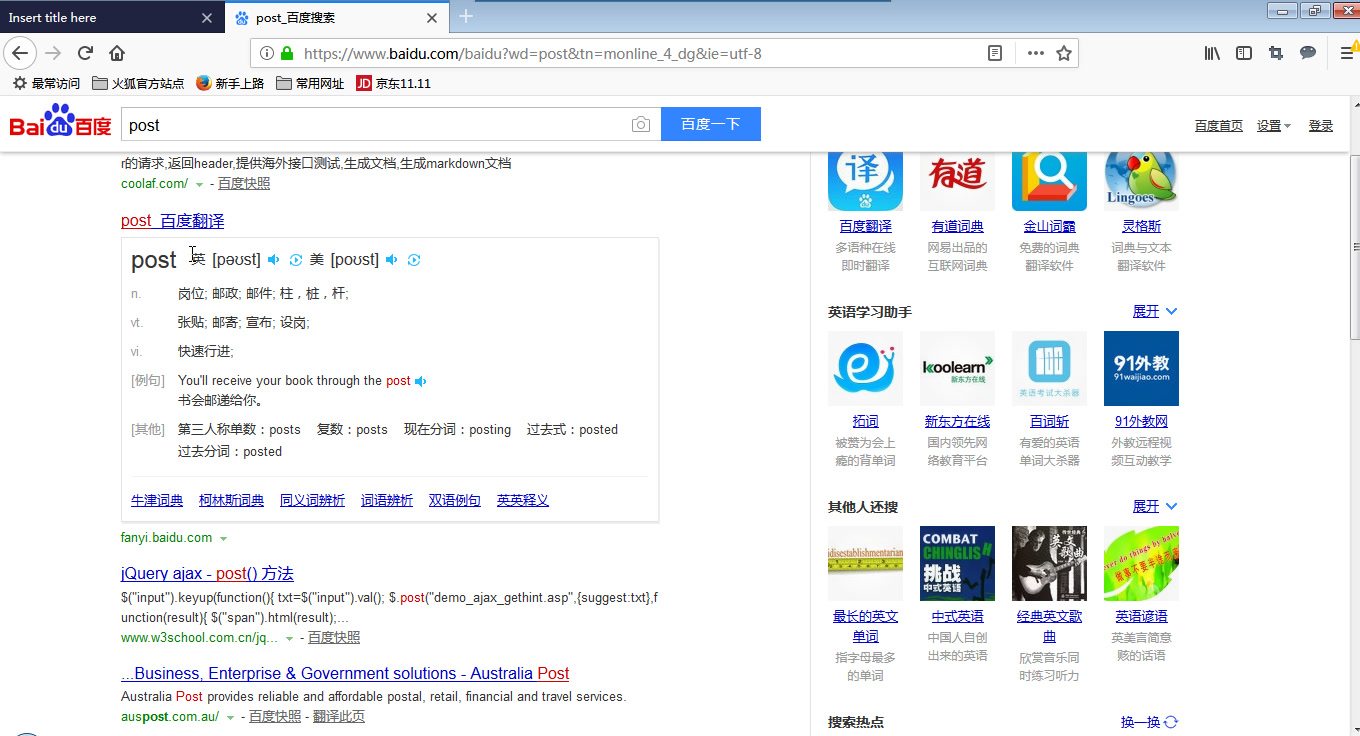This screenshot has height=736, width=1360.
Task: Close the 'Insert title here' tab
Action: [x=207, y=18]
